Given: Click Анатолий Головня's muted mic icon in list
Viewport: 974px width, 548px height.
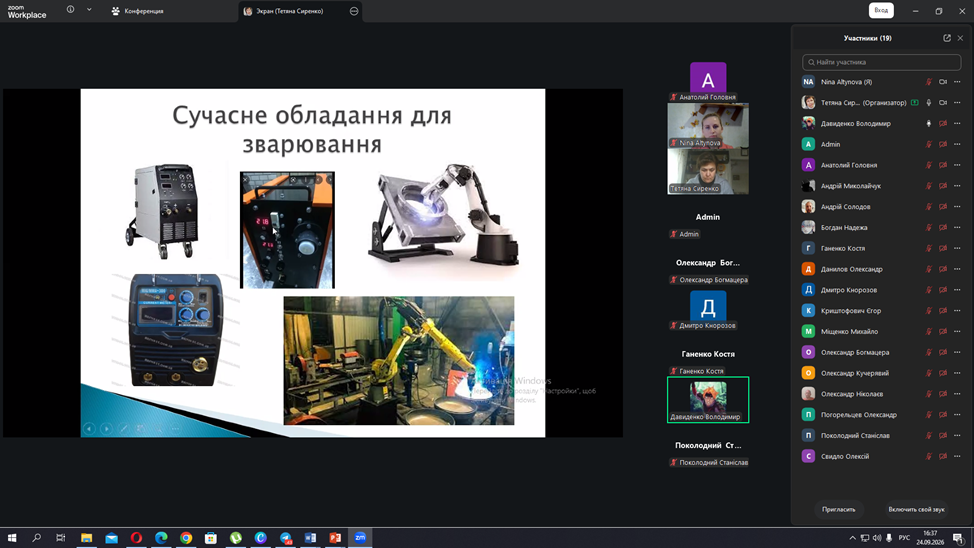Looking at the screenshot, I should click(929, 165).
